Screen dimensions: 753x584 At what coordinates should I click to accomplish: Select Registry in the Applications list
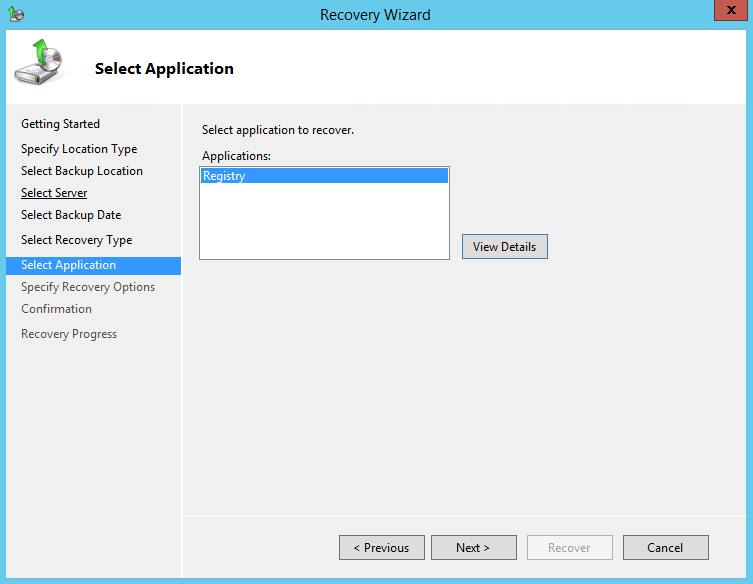click(x=324, y=176)
